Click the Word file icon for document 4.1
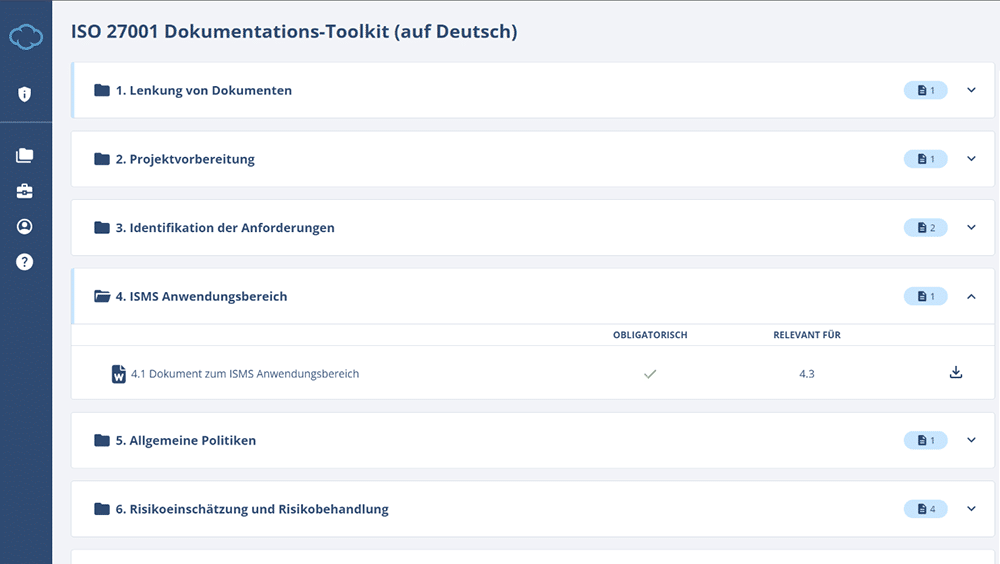 point(119,374)
